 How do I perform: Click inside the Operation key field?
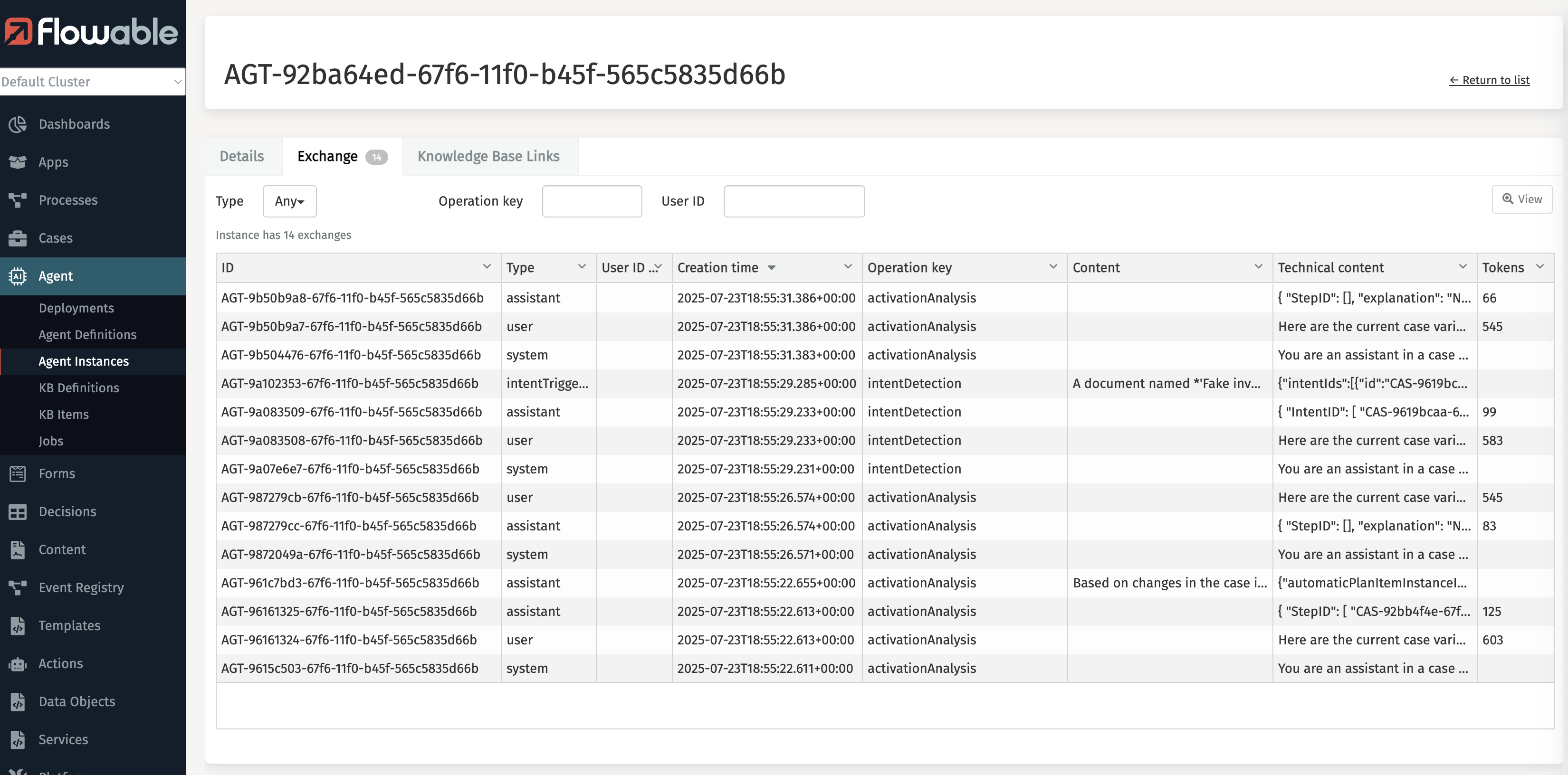591,201
